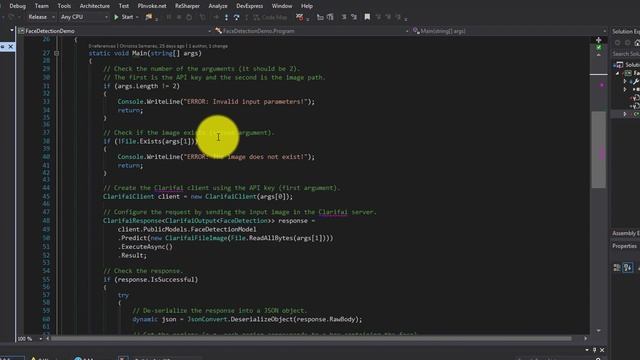Click the uncomment selection icon
This screenshot has width=640, height=360.
click(x=354, y=17)
